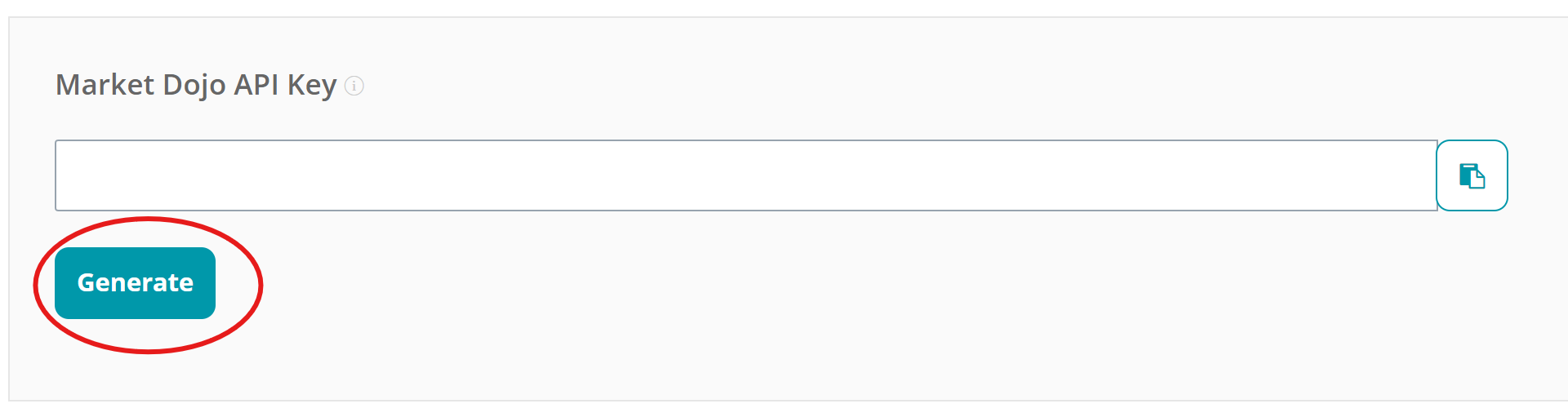The width and height of the screenshot is (1568, 417).
Task: Select the teal Generate button under the field
Action: [135, 282]
